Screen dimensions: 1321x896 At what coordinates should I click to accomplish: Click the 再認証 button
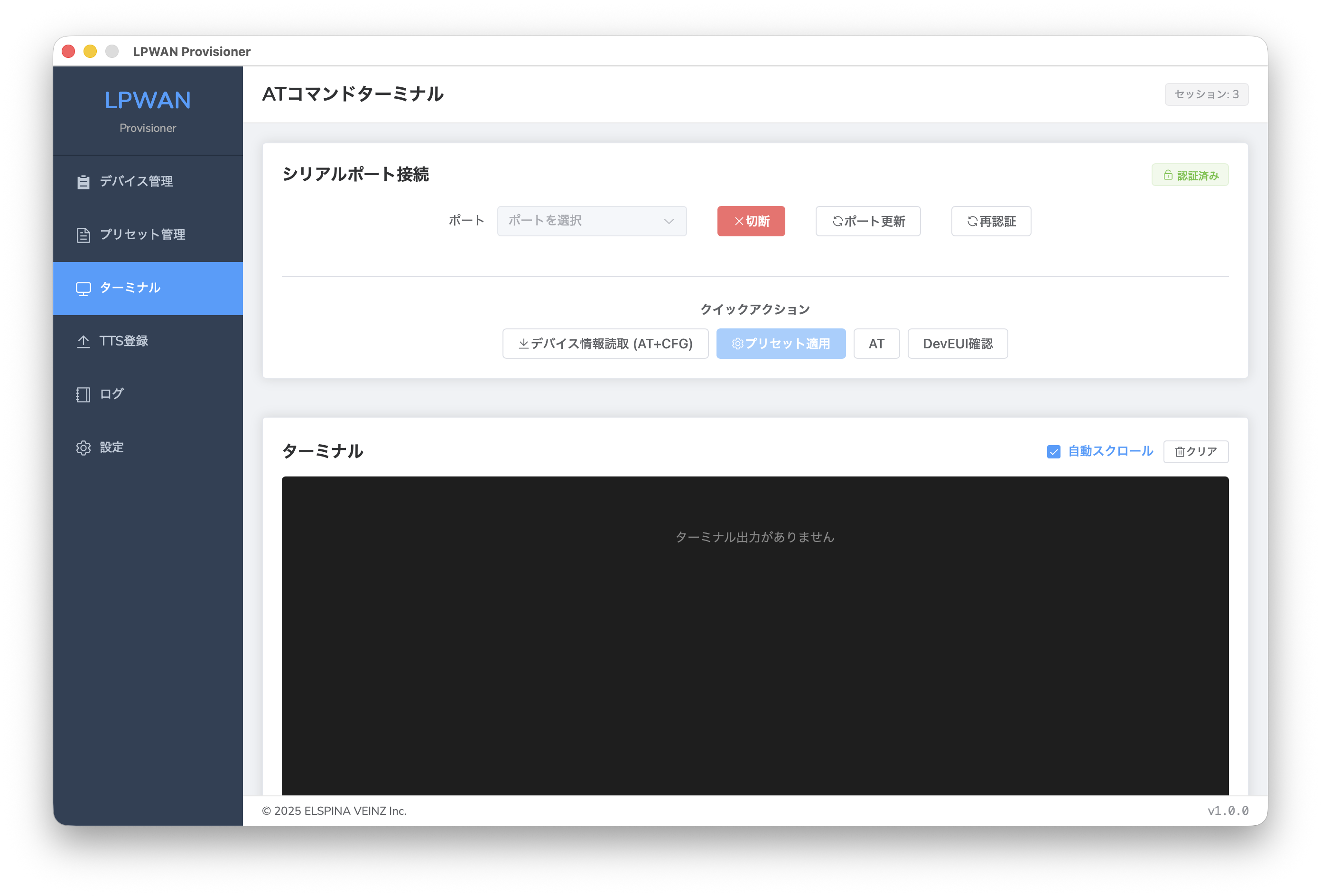click(x=991, y=221)
